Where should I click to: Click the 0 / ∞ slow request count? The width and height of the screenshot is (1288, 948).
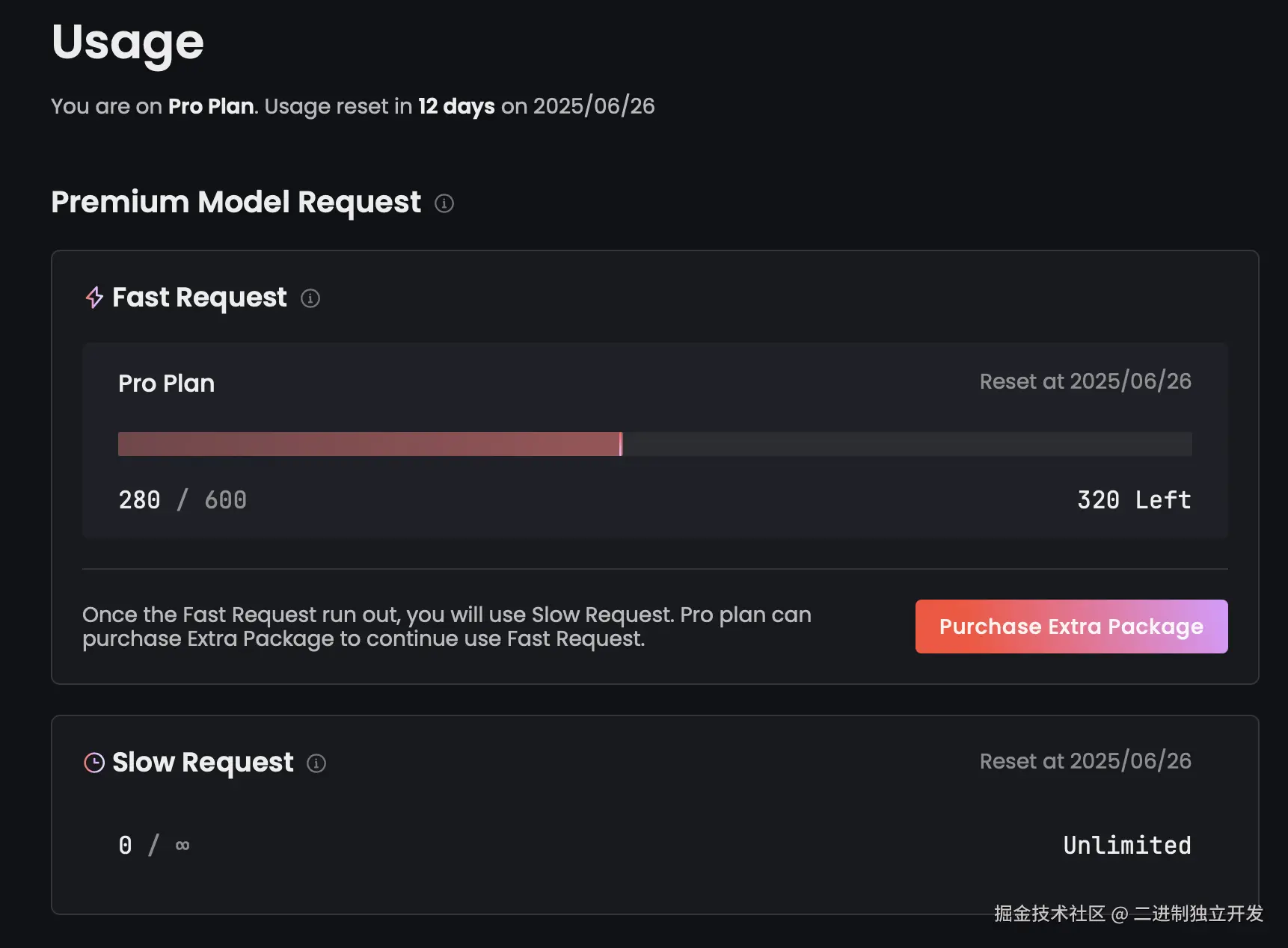tap(154, 846)
